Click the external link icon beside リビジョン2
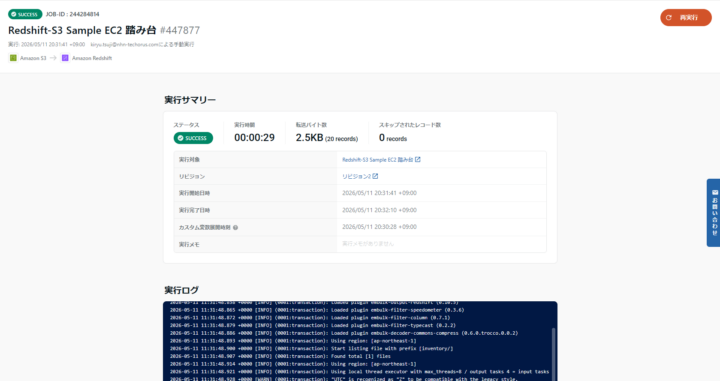Image resolution: width=720 pixels, height=381 pixels. coord(375,176)
